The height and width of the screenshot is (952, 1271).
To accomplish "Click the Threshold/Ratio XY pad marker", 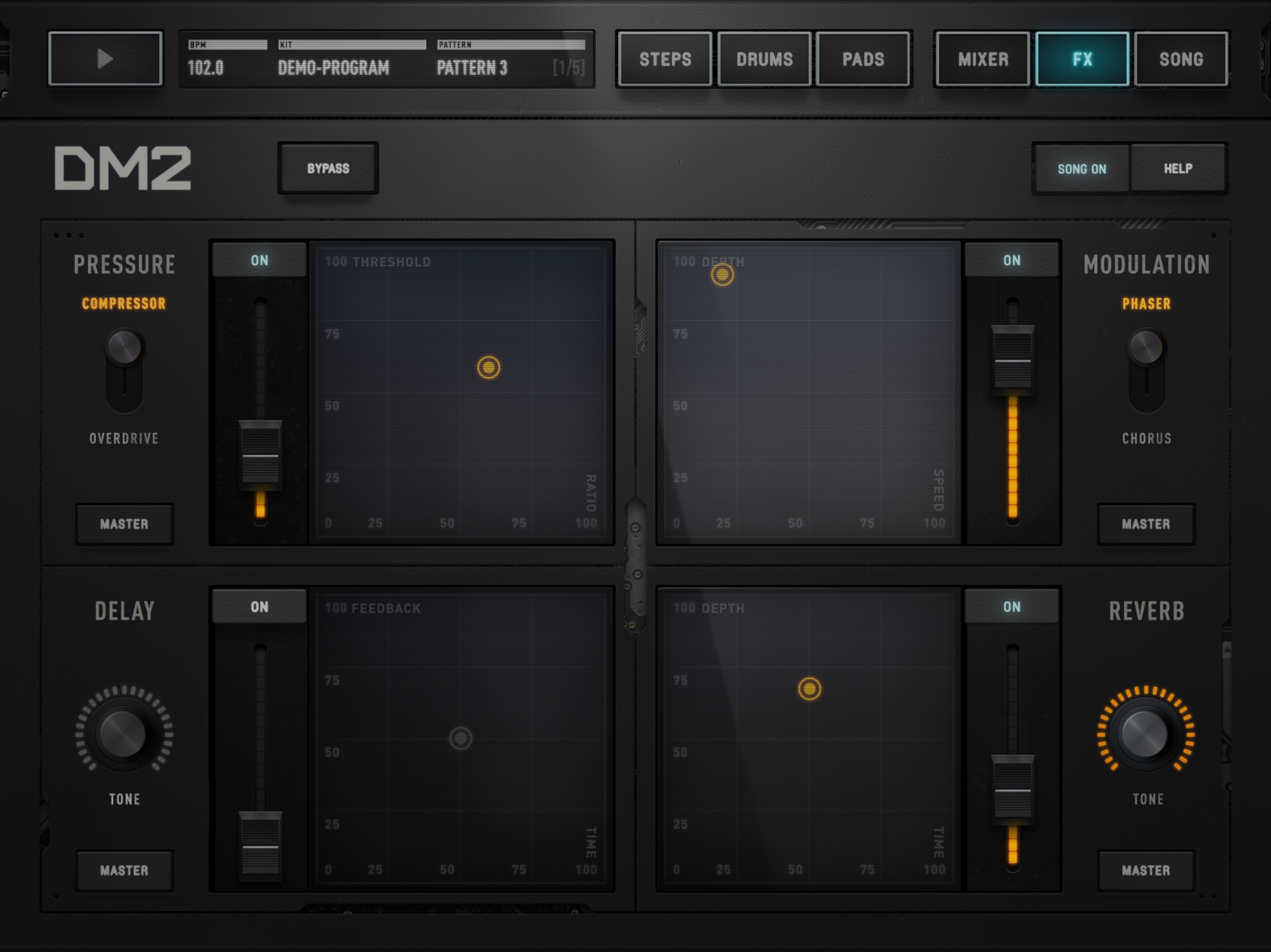I will [x=488, y=368].
